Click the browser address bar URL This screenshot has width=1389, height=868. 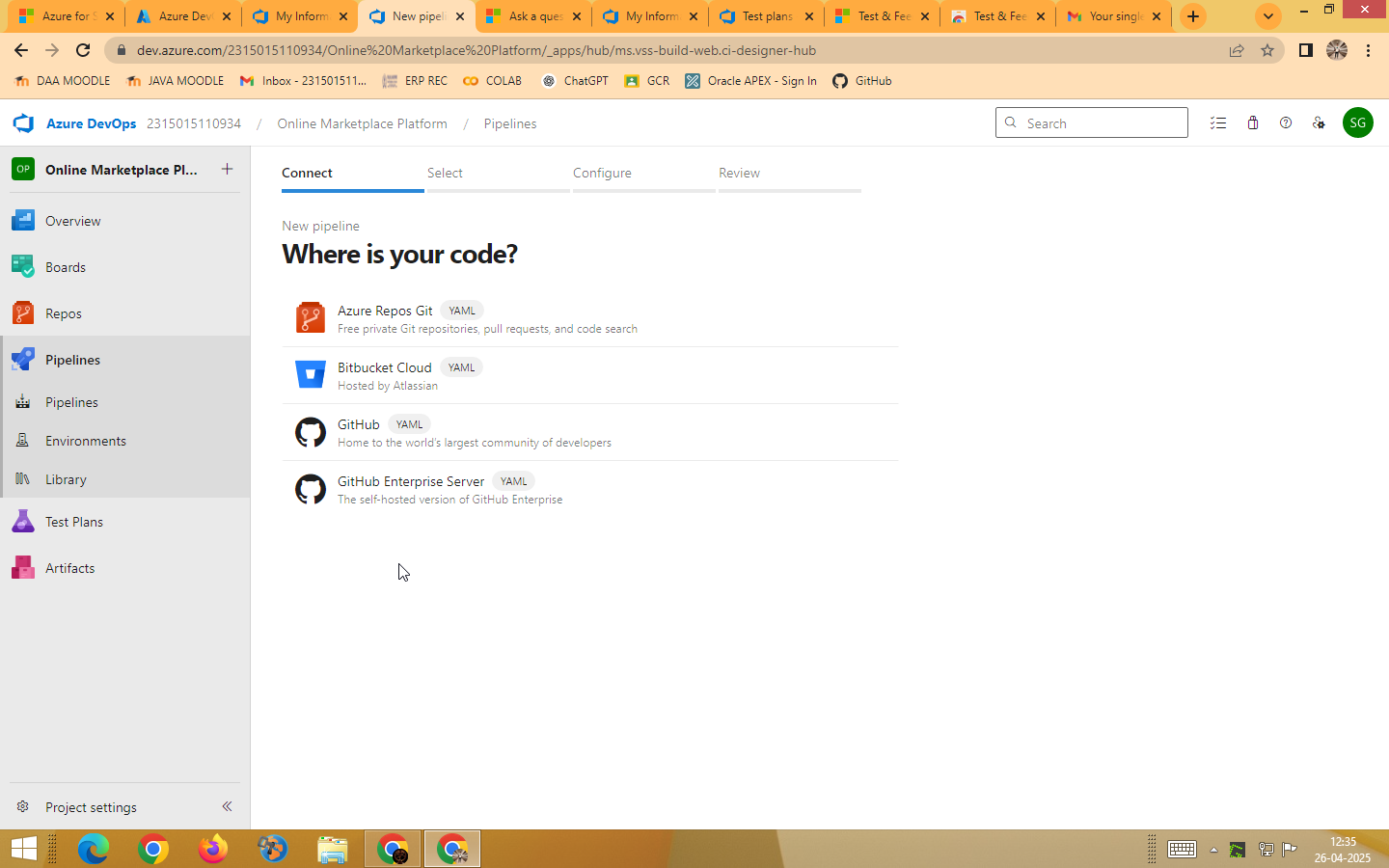coord(477,50)
